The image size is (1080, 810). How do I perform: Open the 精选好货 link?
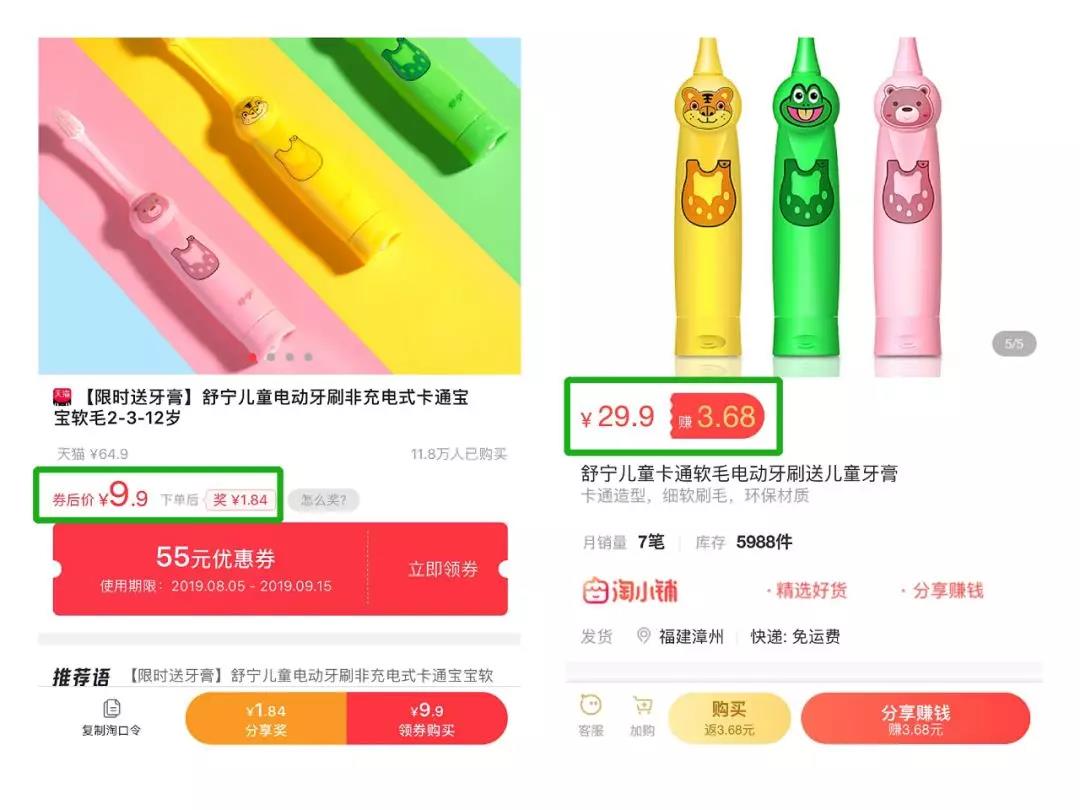(x=807, y=590)
